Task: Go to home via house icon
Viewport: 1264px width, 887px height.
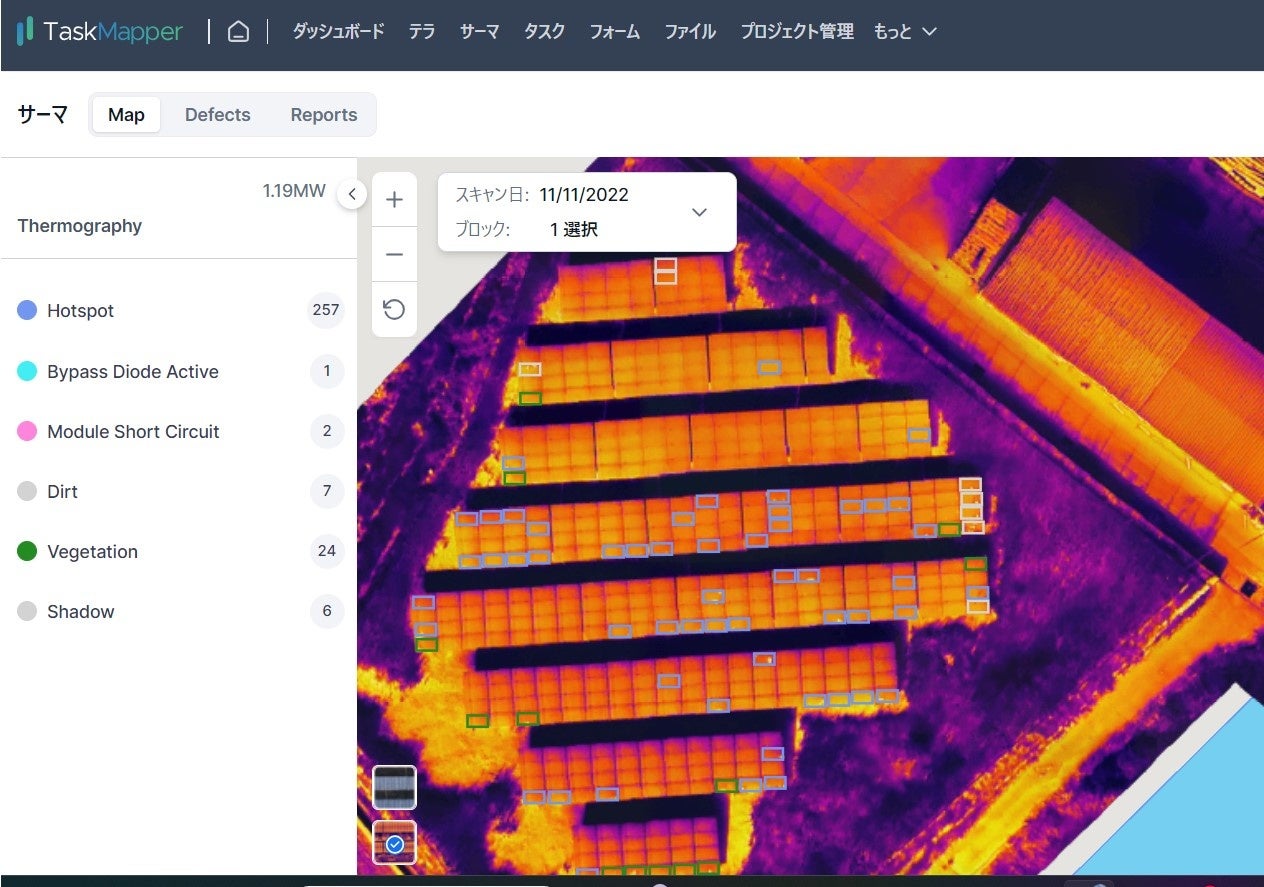Action: [238, 32]
